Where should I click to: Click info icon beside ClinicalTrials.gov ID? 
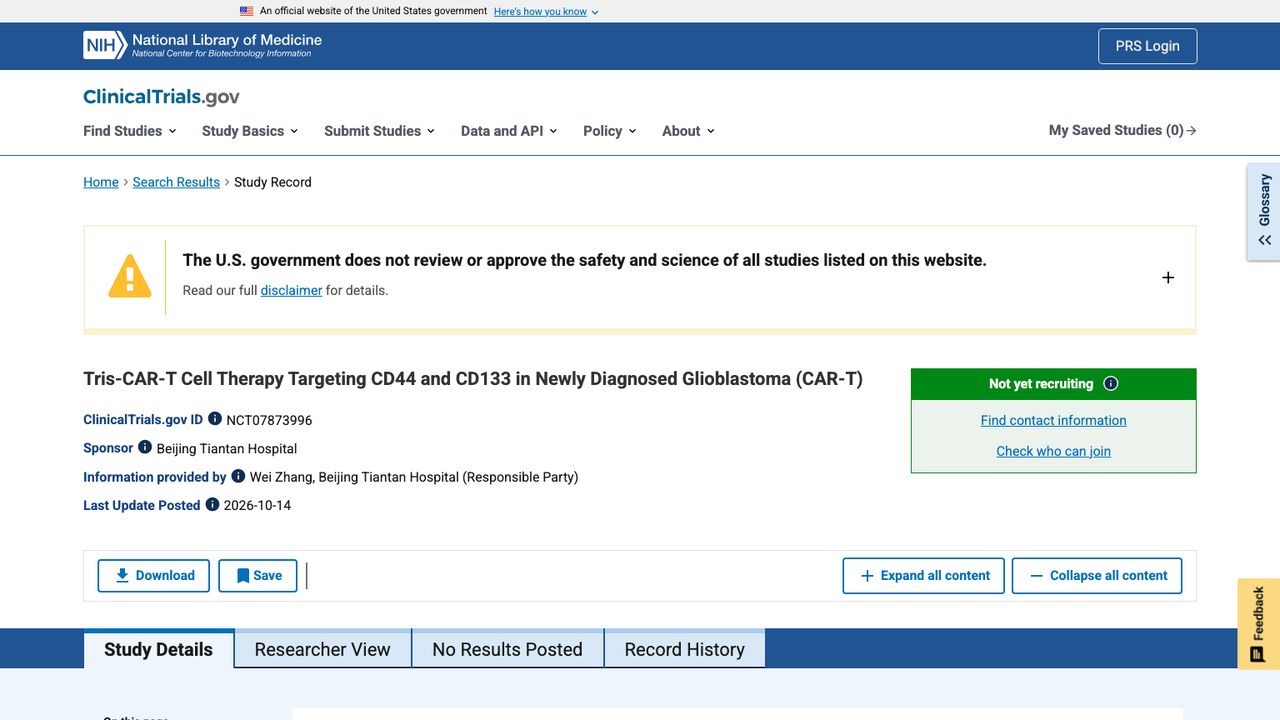pyautogui.click(x=215, y=419)
